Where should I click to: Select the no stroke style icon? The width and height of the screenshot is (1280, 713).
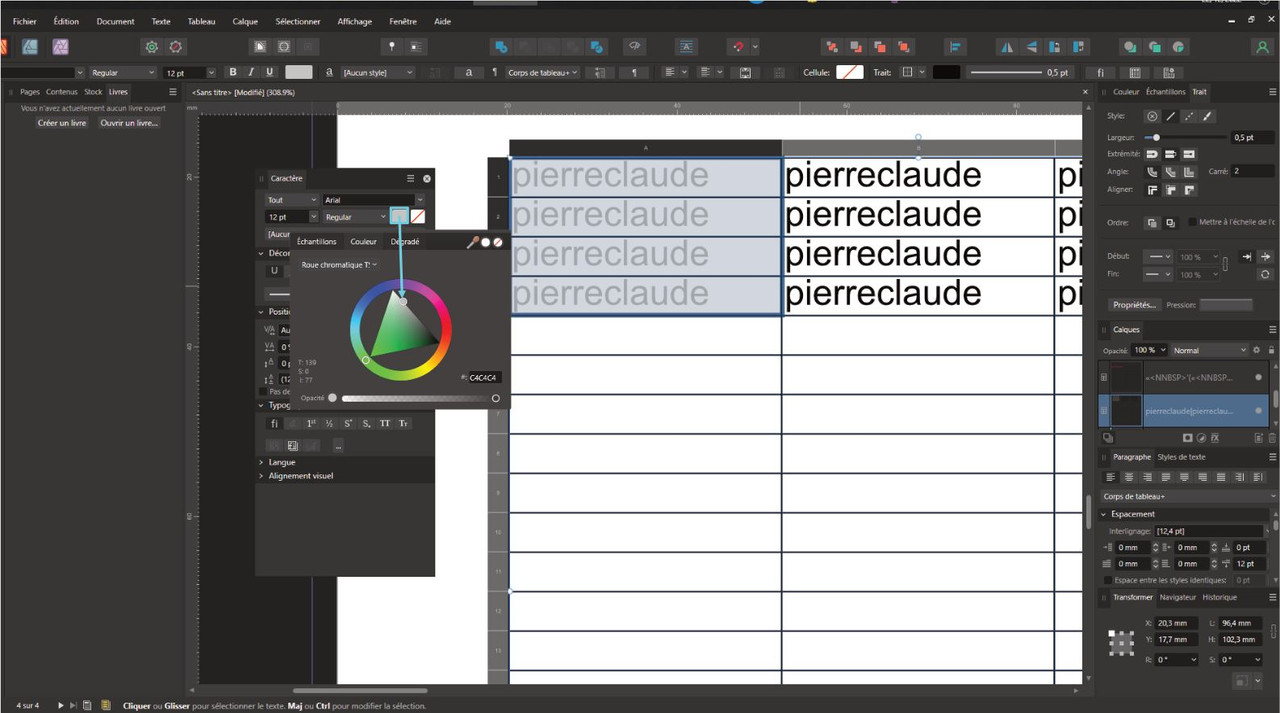[x=1152, y=116]
